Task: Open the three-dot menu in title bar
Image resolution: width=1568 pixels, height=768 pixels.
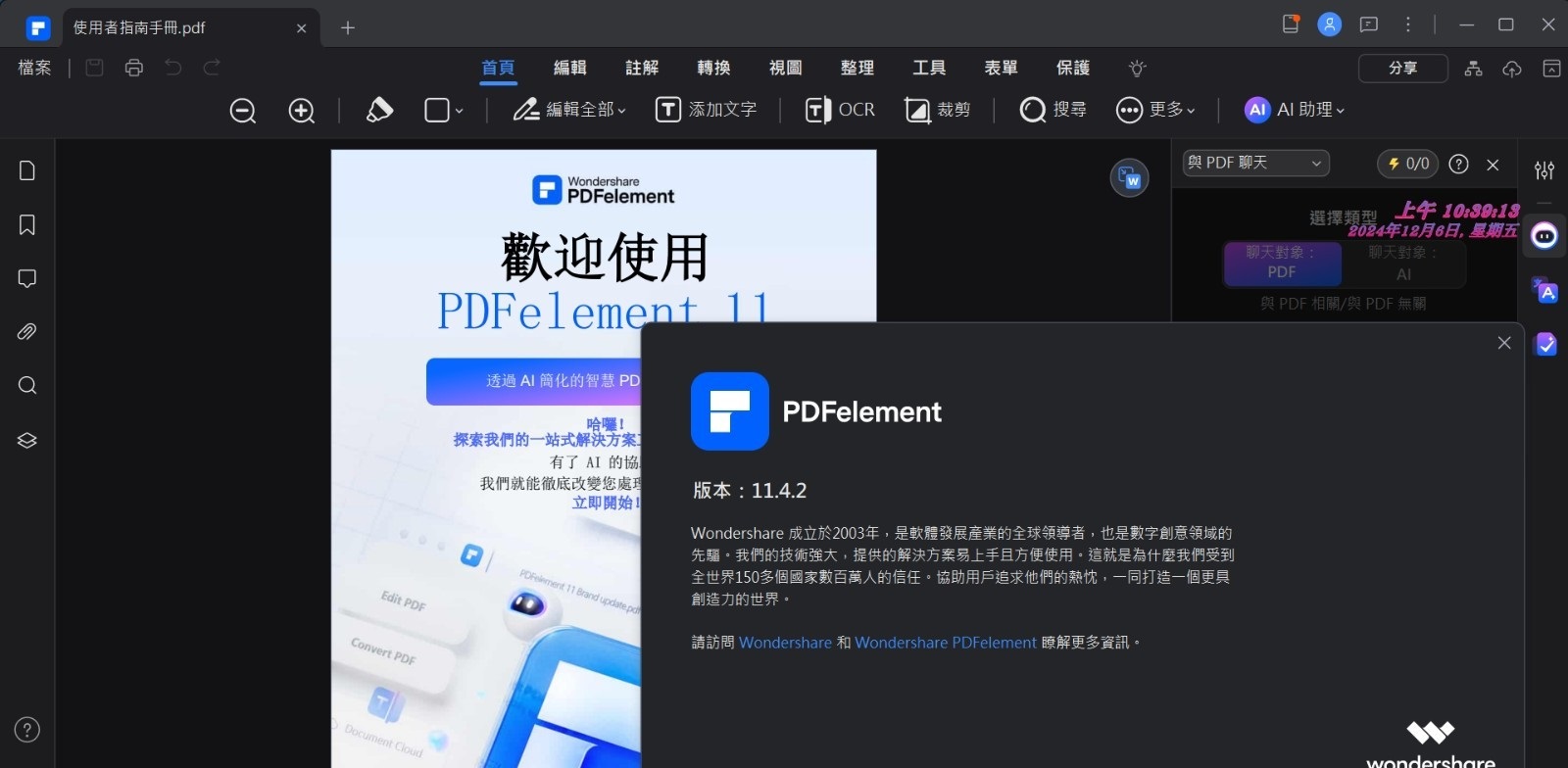Action: pos(1408,24)
